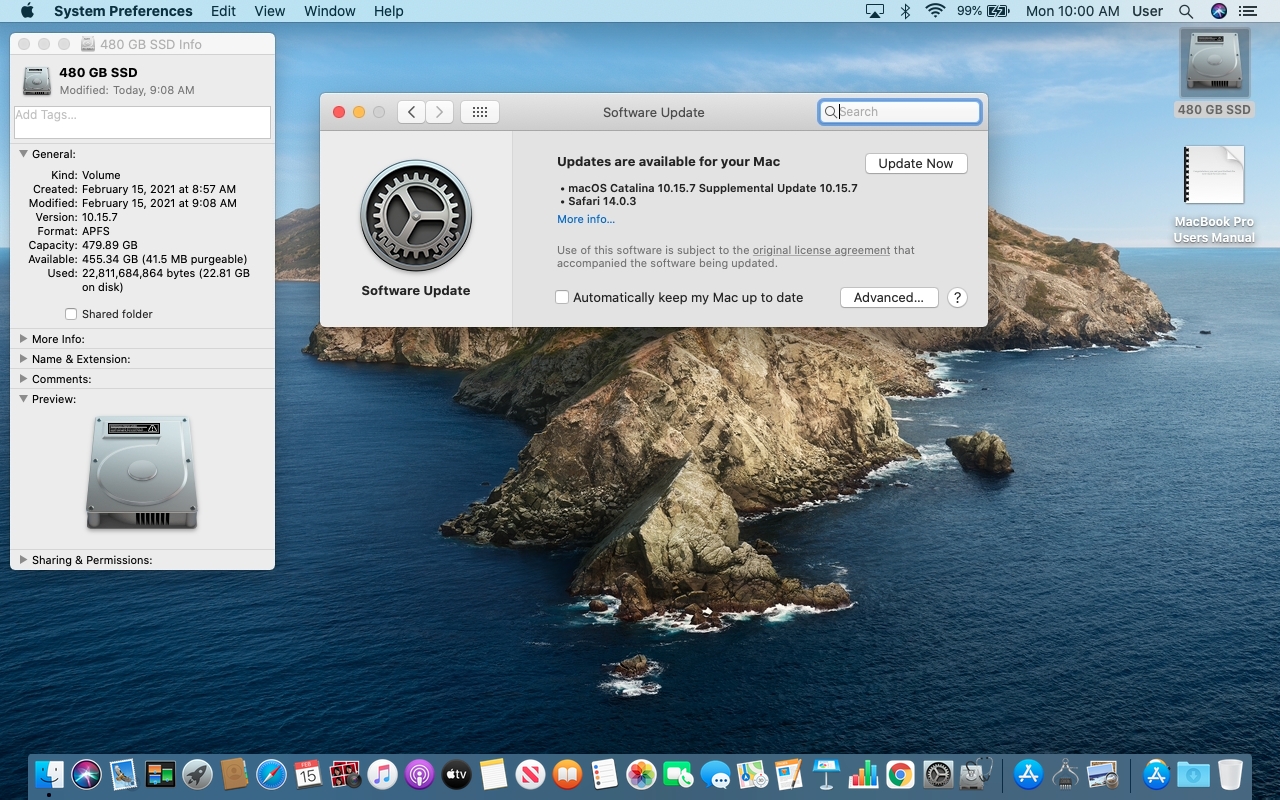
Task: Open the Help menu
Action: click(388, 11)
